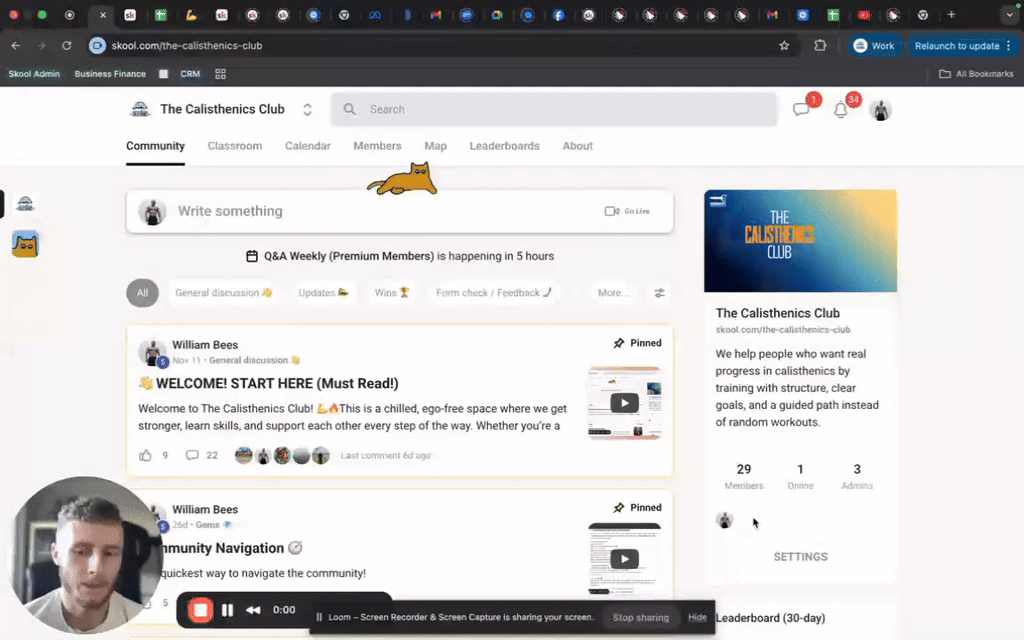Select the All category filter

[142, 293]
